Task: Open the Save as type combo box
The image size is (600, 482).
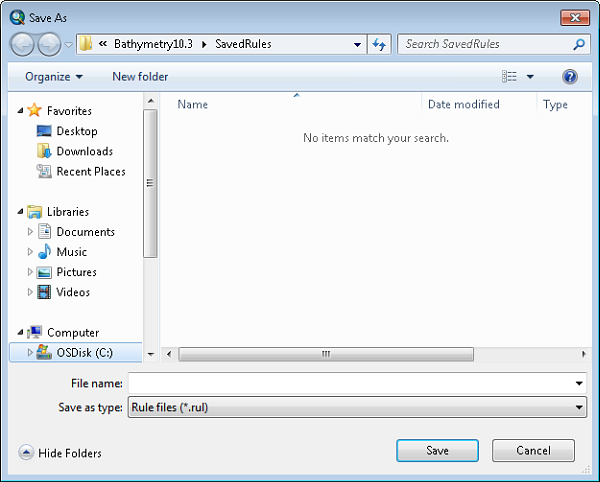Action: click(x=357, y=407)
